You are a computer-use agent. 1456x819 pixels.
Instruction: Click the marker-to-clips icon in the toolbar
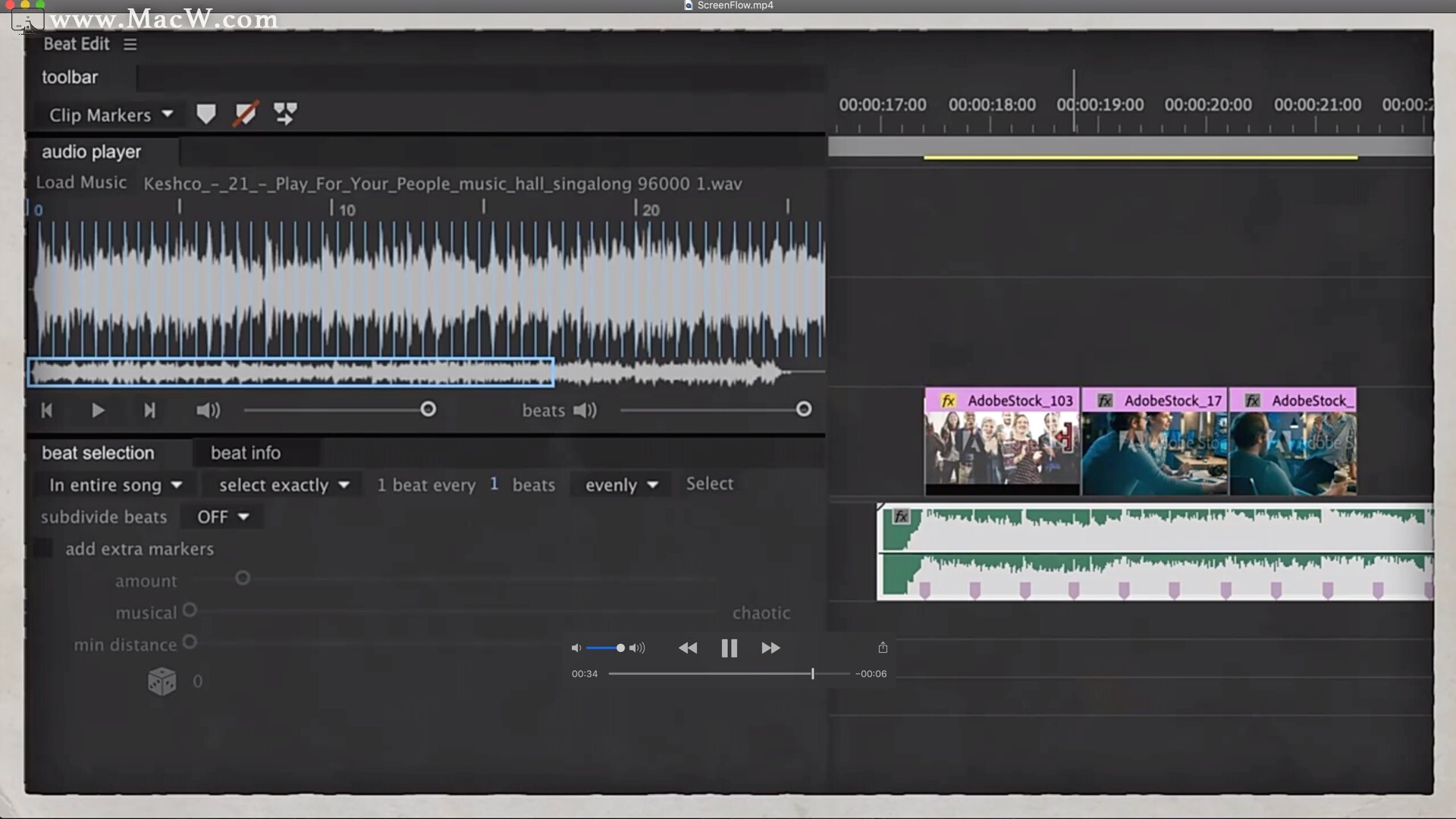pos(285,114)
